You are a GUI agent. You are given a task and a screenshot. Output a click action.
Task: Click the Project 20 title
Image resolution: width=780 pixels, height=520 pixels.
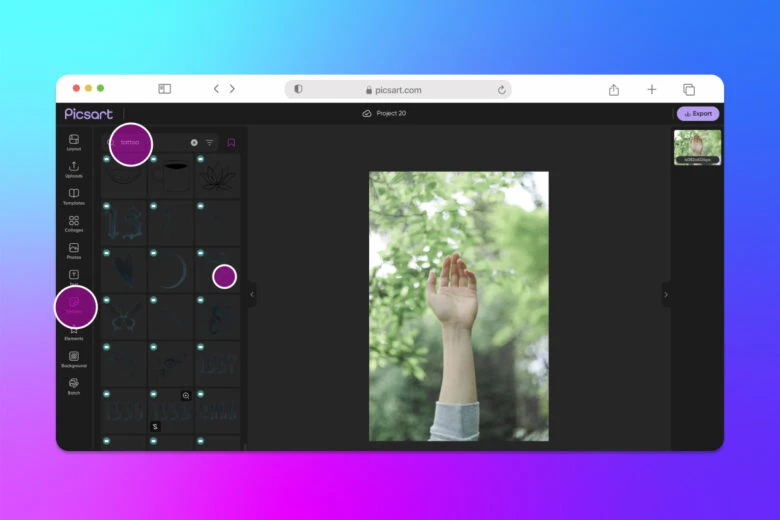pyautogui.click(x=390, y=114)
